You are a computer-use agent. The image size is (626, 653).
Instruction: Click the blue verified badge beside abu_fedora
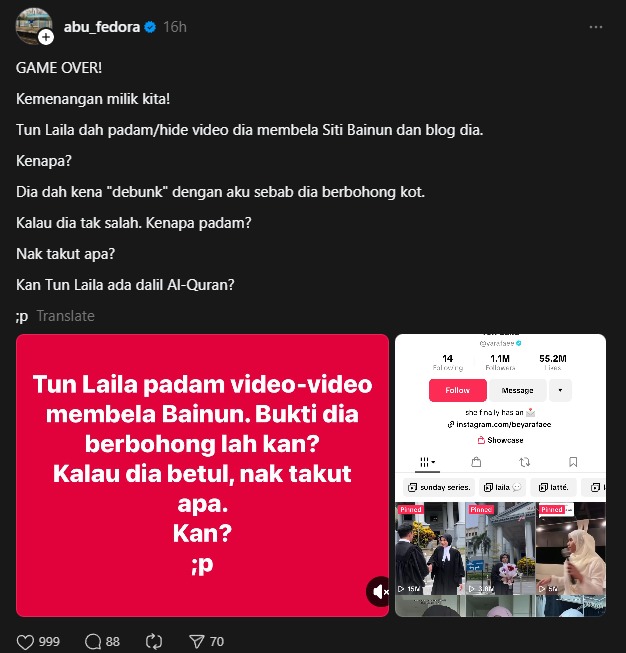150,27
